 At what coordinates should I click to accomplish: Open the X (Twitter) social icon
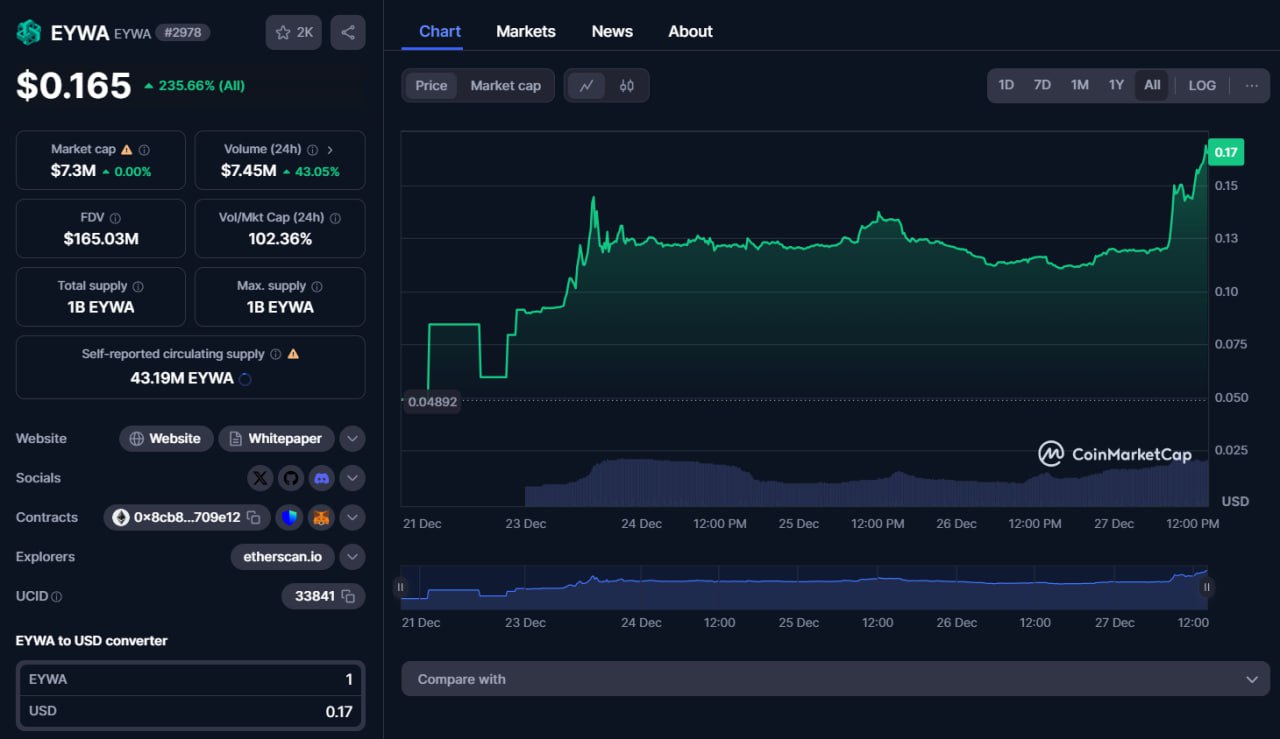tap(260, 478)
